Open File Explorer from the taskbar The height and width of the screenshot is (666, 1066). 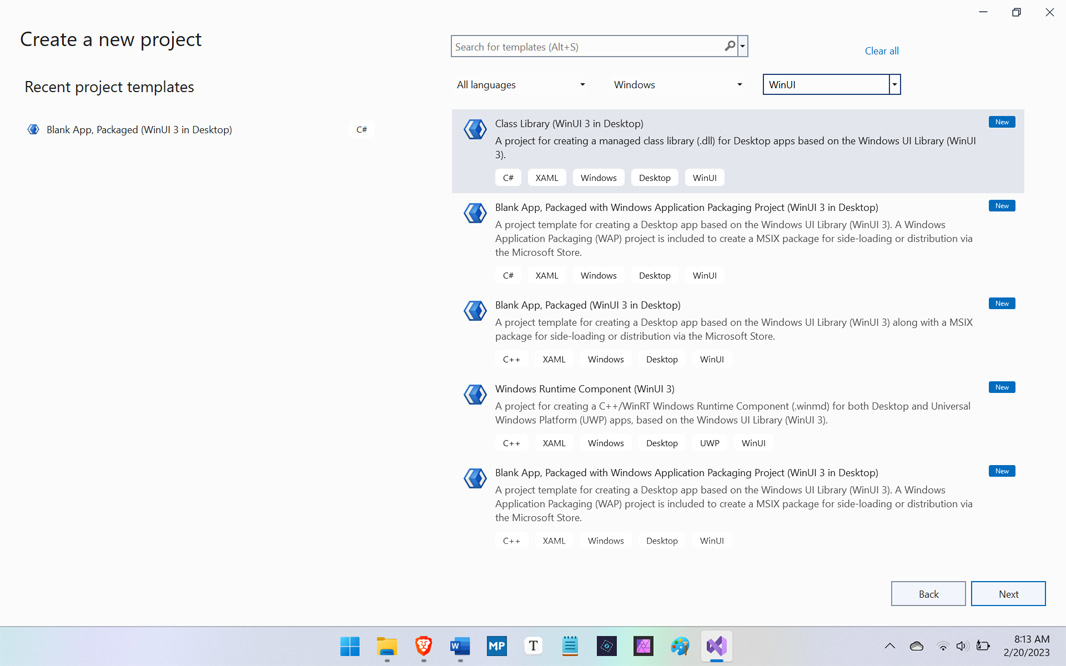tap(387, 646)
